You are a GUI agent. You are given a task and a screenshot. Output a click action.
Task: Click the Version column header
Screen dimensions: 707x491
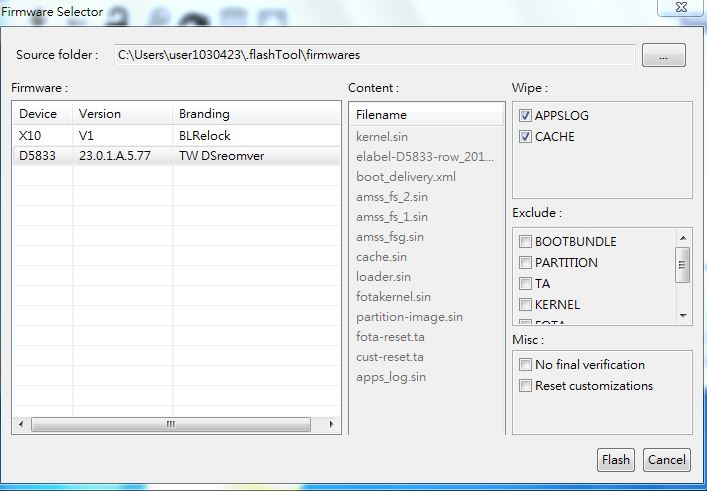click(x=123, y=114)
